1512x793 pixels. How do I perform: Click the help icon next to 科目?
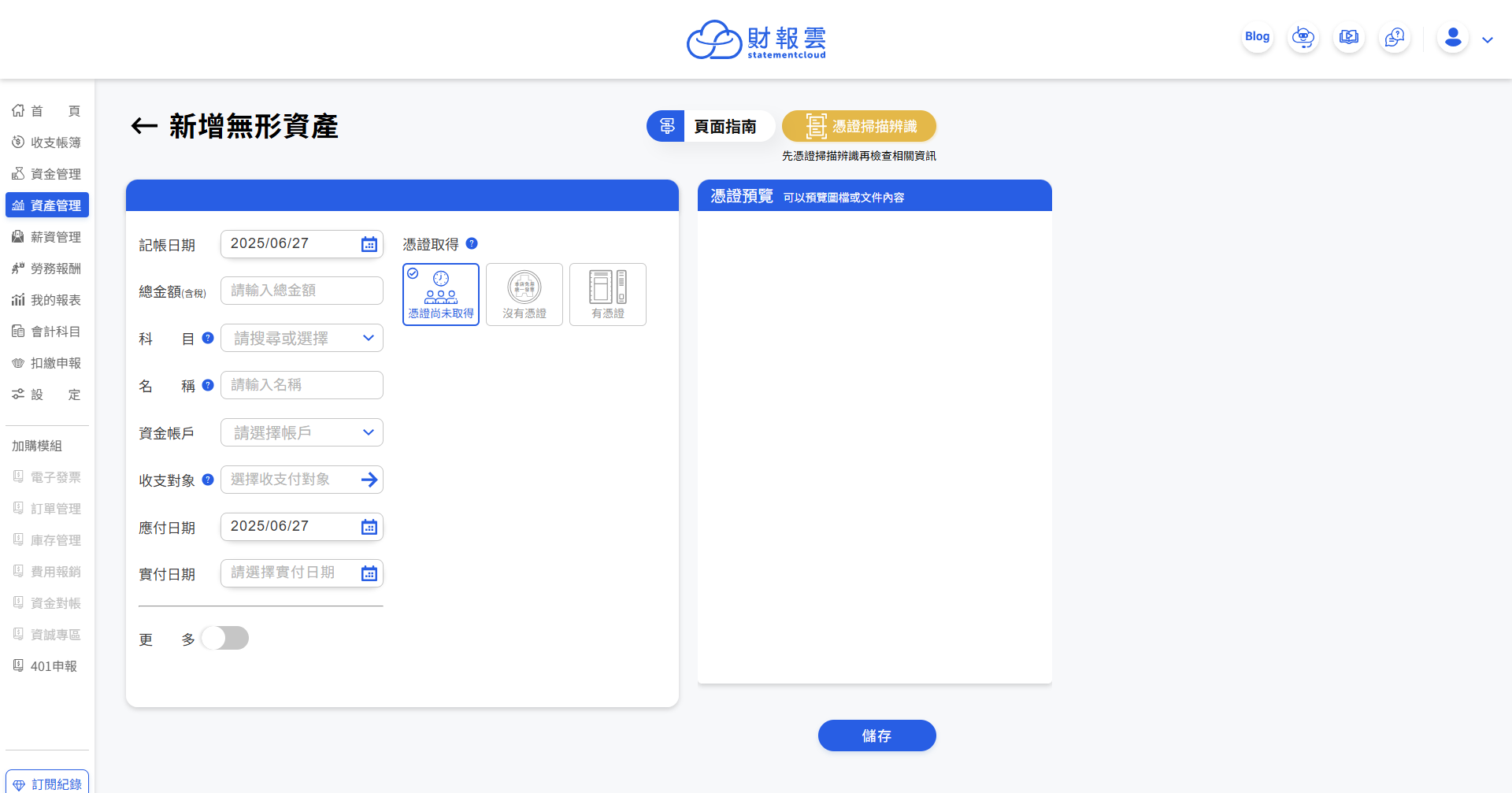(x=208, y=338)
